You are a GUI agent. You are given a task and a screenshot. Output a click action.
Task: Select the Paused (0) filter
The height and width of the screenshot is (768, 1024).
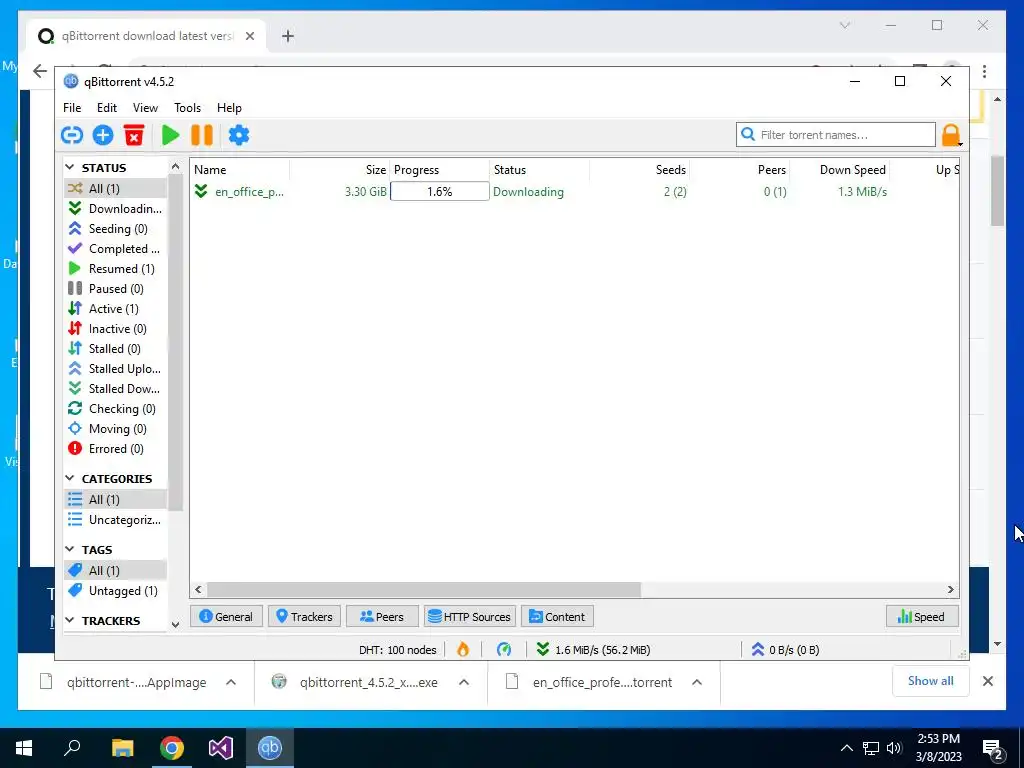pos(116,289)
